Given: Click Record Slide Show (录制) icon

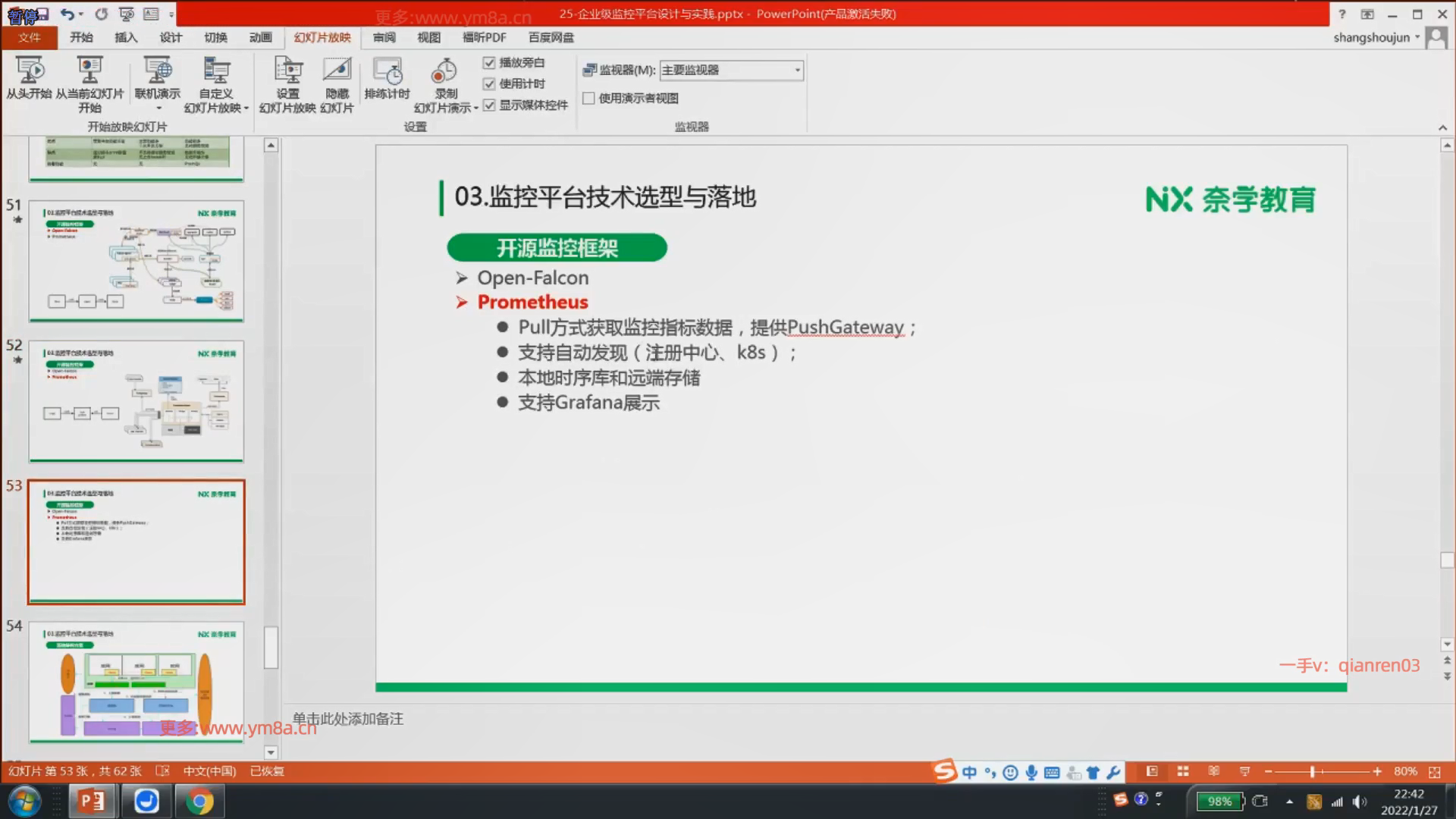Looking at the screenshot, I should pyautogui.click(x=444, y=72).
